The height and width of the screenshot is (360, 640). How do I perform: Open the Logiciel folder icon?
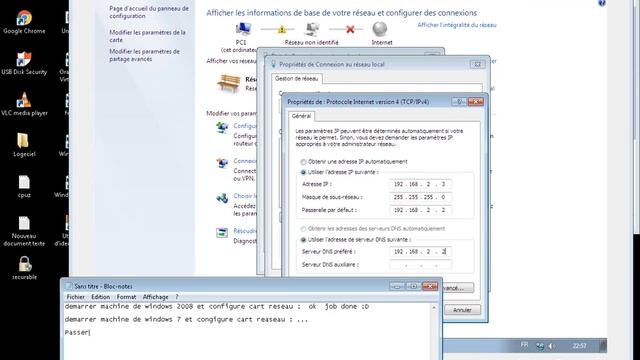tap(24, 145)
